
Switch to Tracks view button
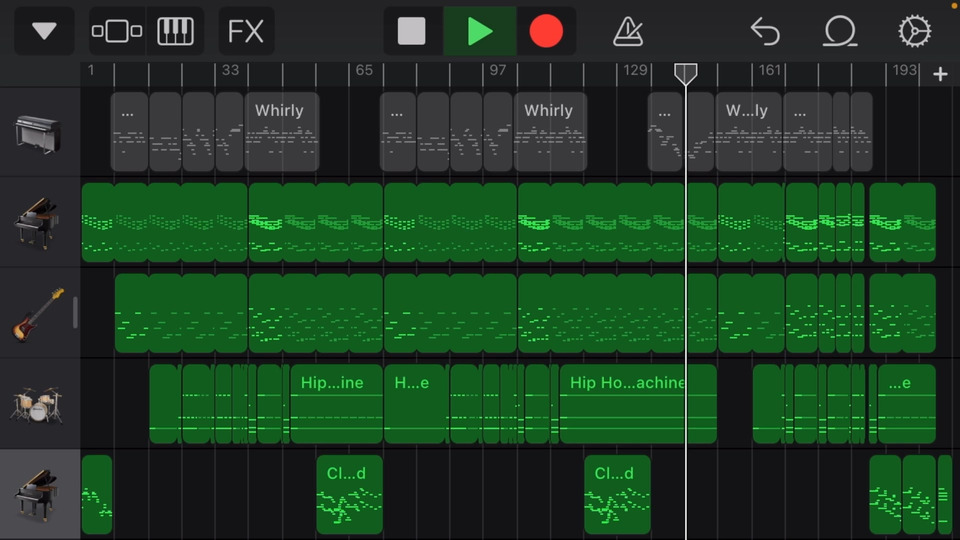point(117,31)
